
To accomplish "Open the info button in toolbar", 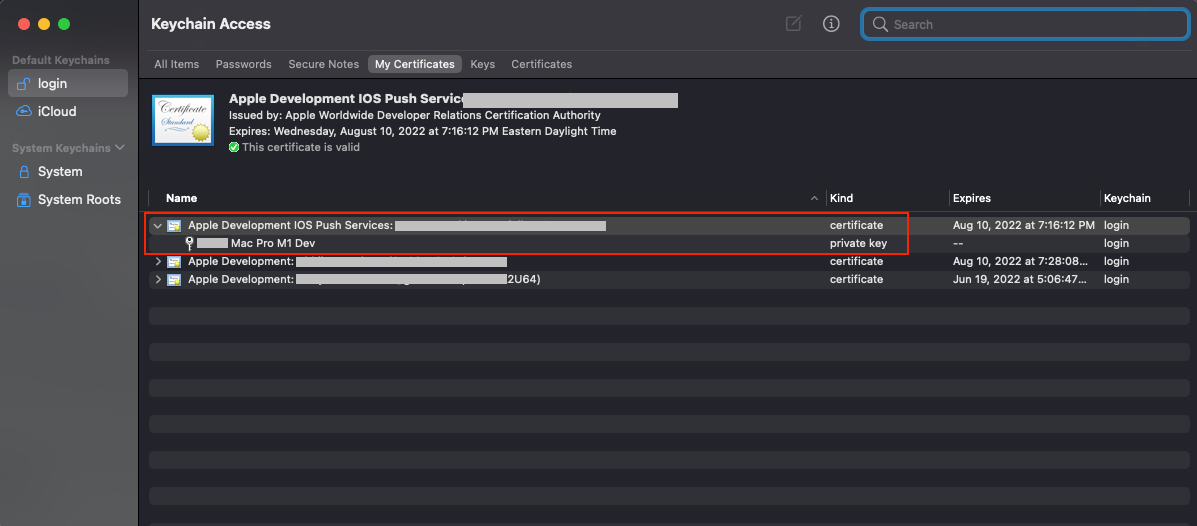I will click(831, 24).
